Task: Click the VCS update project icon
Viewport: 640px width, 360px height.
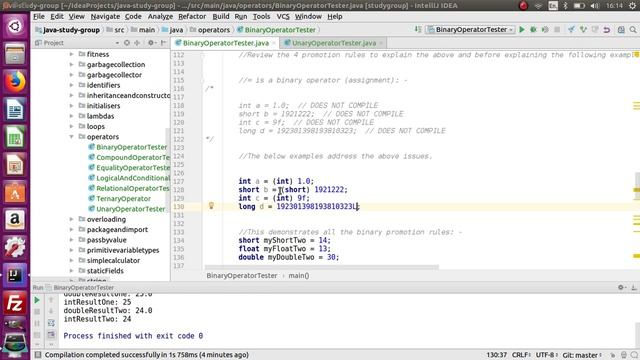Action: pyautogui.click(x=571, y=29)
